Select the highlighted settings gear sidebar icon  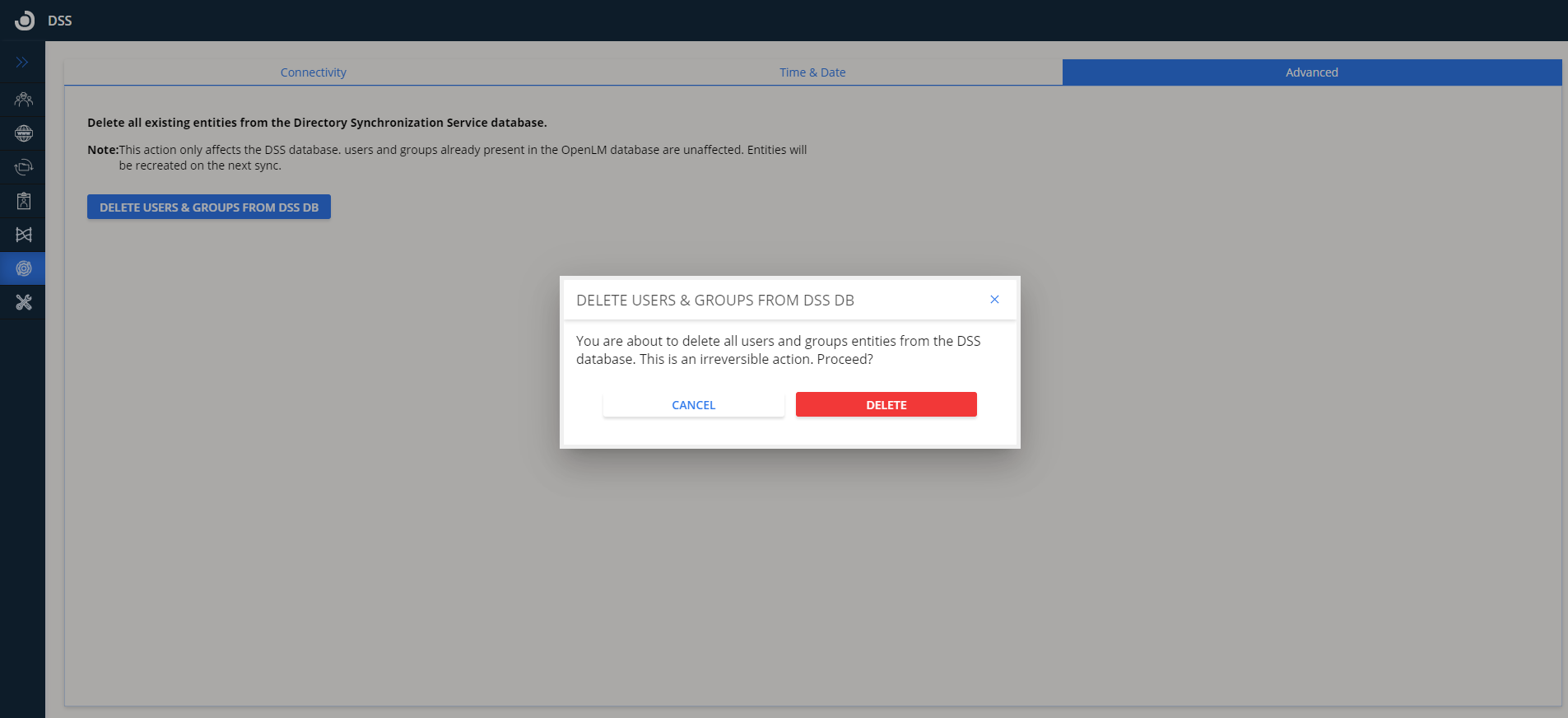24,268
